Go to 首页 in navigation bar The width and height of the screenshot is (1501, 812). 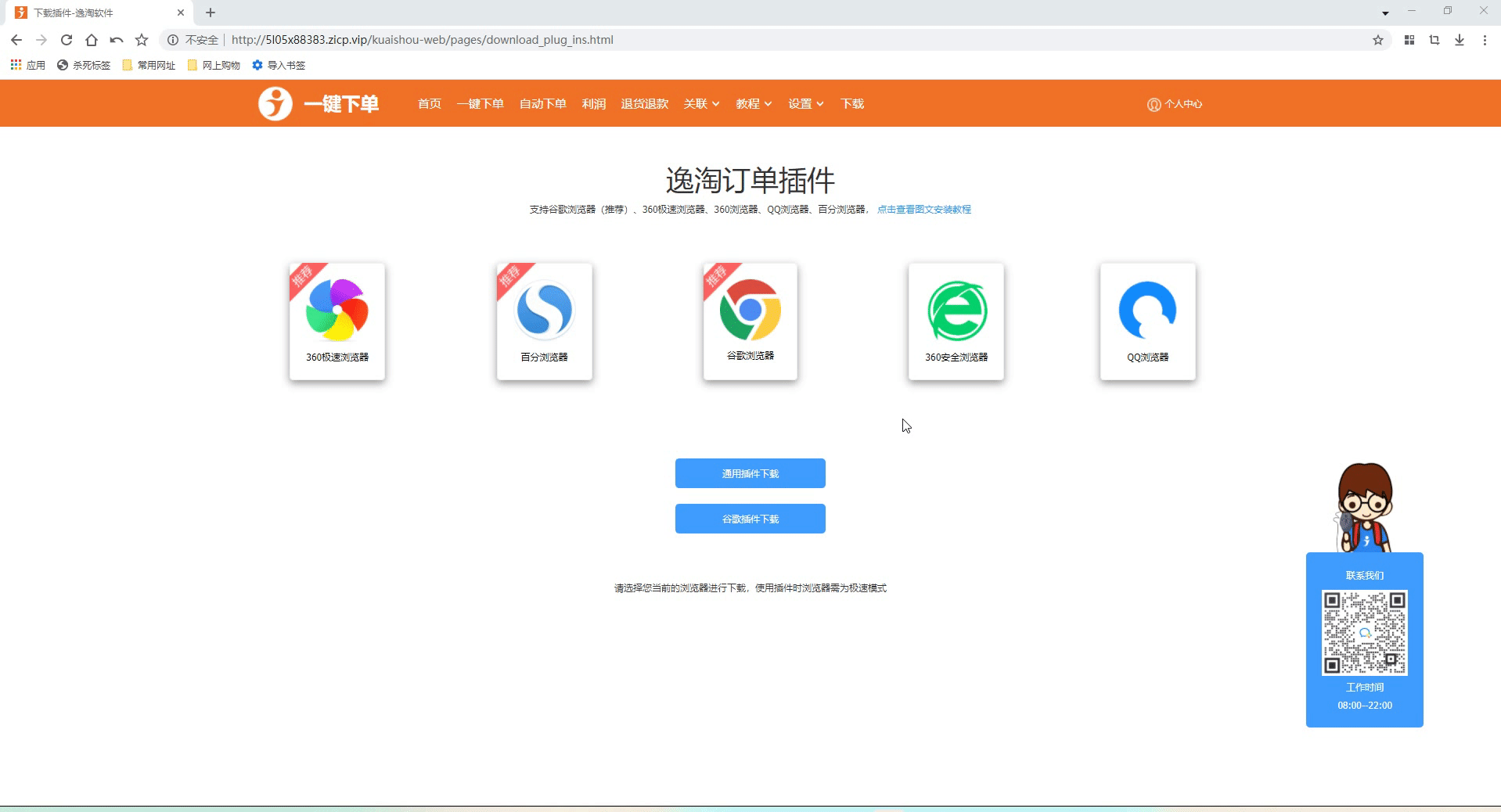pos(430,103)
